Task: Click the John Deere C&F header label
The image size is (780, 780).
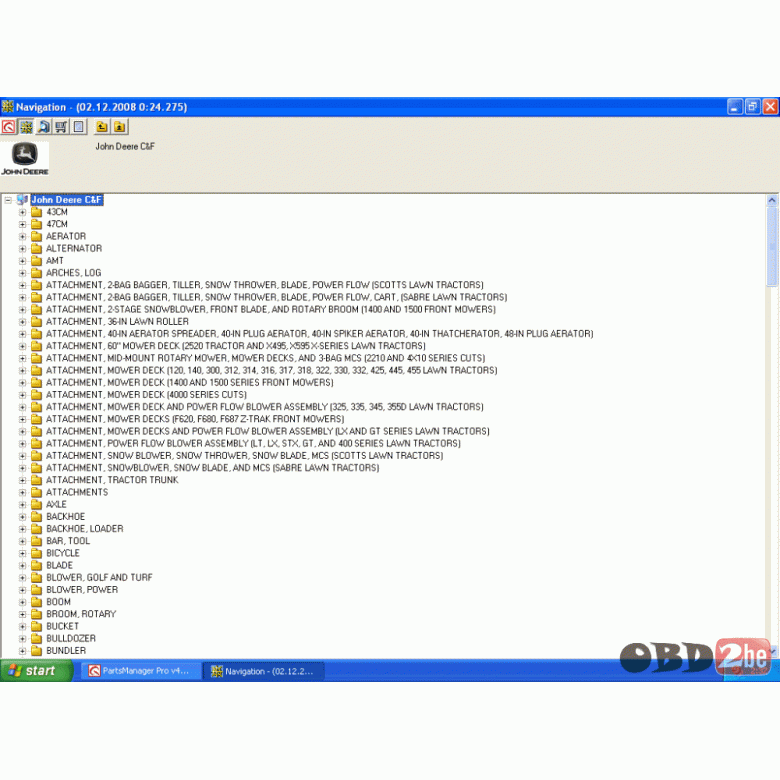Action: click(125, 147)
